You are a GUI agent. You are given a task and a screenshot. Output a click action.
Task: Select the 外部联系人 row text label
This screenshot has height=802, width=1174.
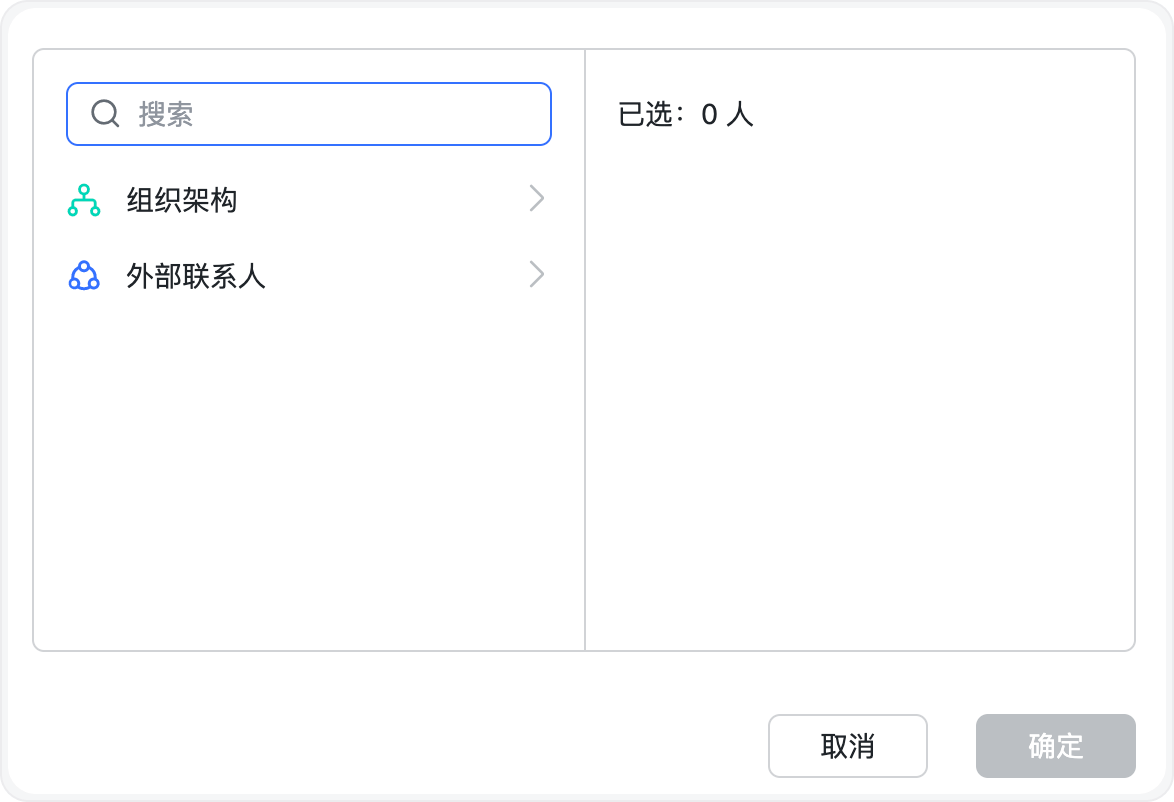click(196, 276)
